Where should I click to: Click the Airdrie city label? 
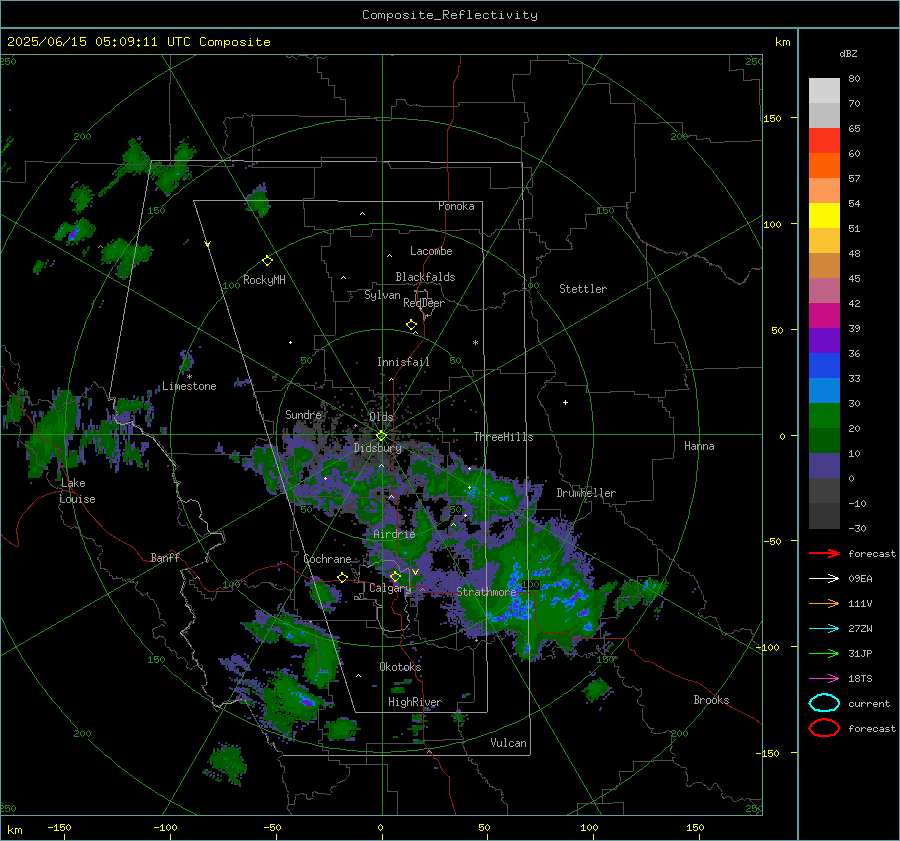(x=394, y=534)
